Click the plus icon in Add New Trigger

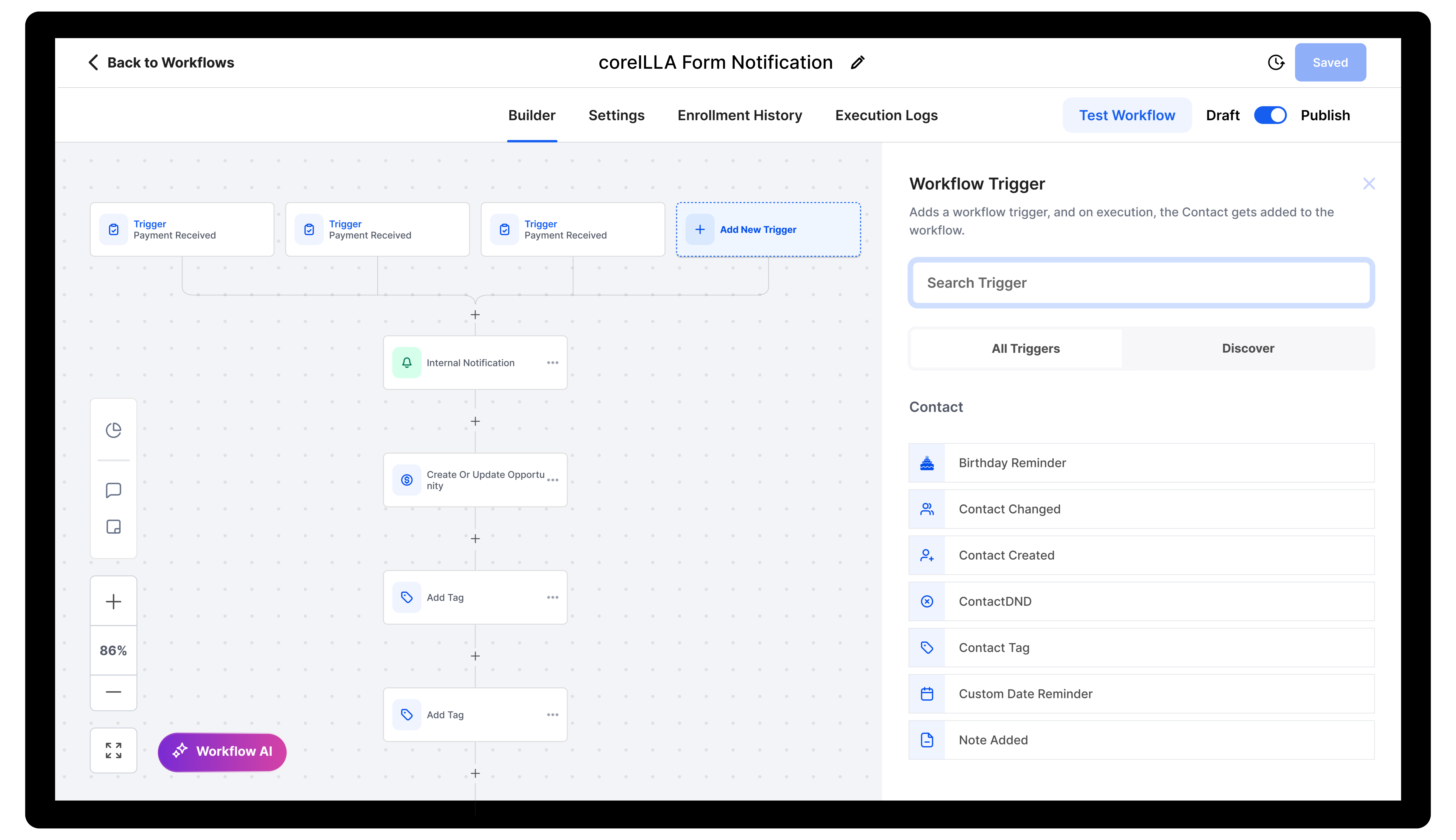point(700,230)
